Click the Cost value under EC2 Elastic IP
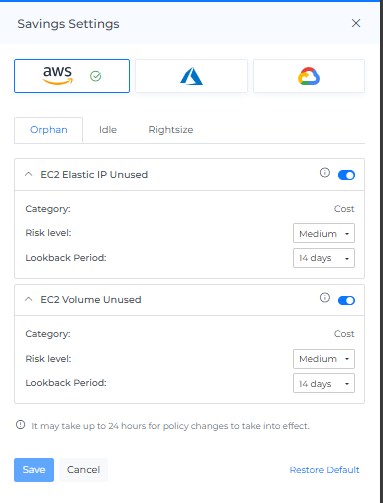383x503 pixels. pyautogui.click(x=344, y=209)
